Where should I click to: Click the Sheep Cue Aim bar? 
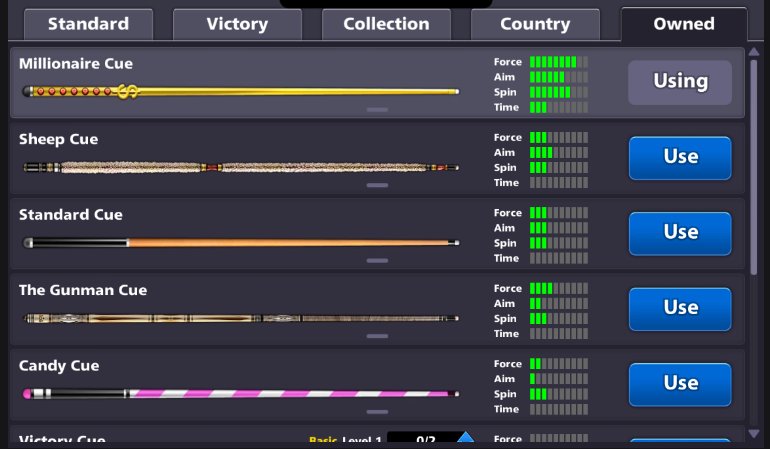pos(559,153)
